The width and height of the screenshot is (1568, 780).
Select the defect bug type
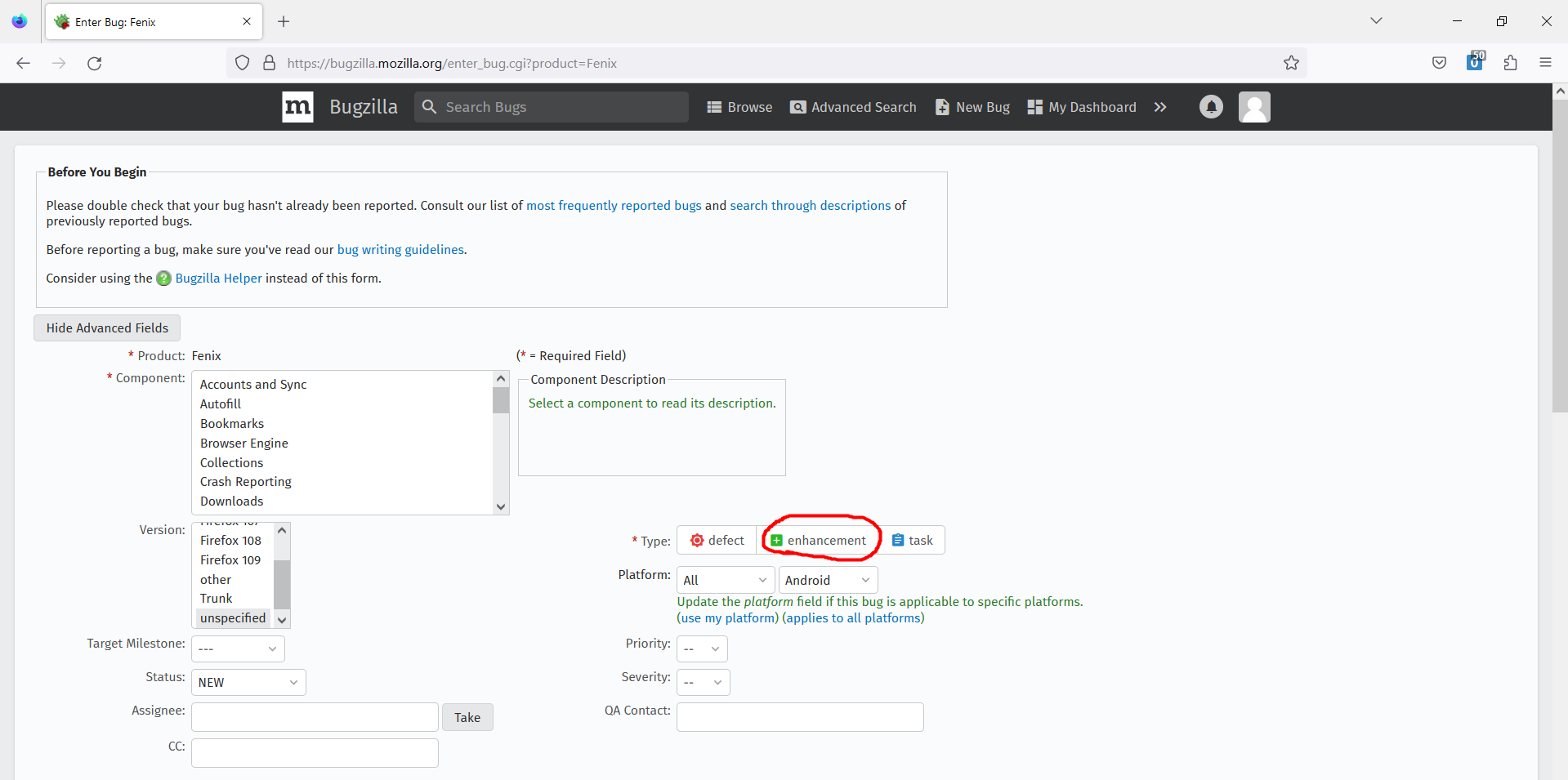click(716, 540)
